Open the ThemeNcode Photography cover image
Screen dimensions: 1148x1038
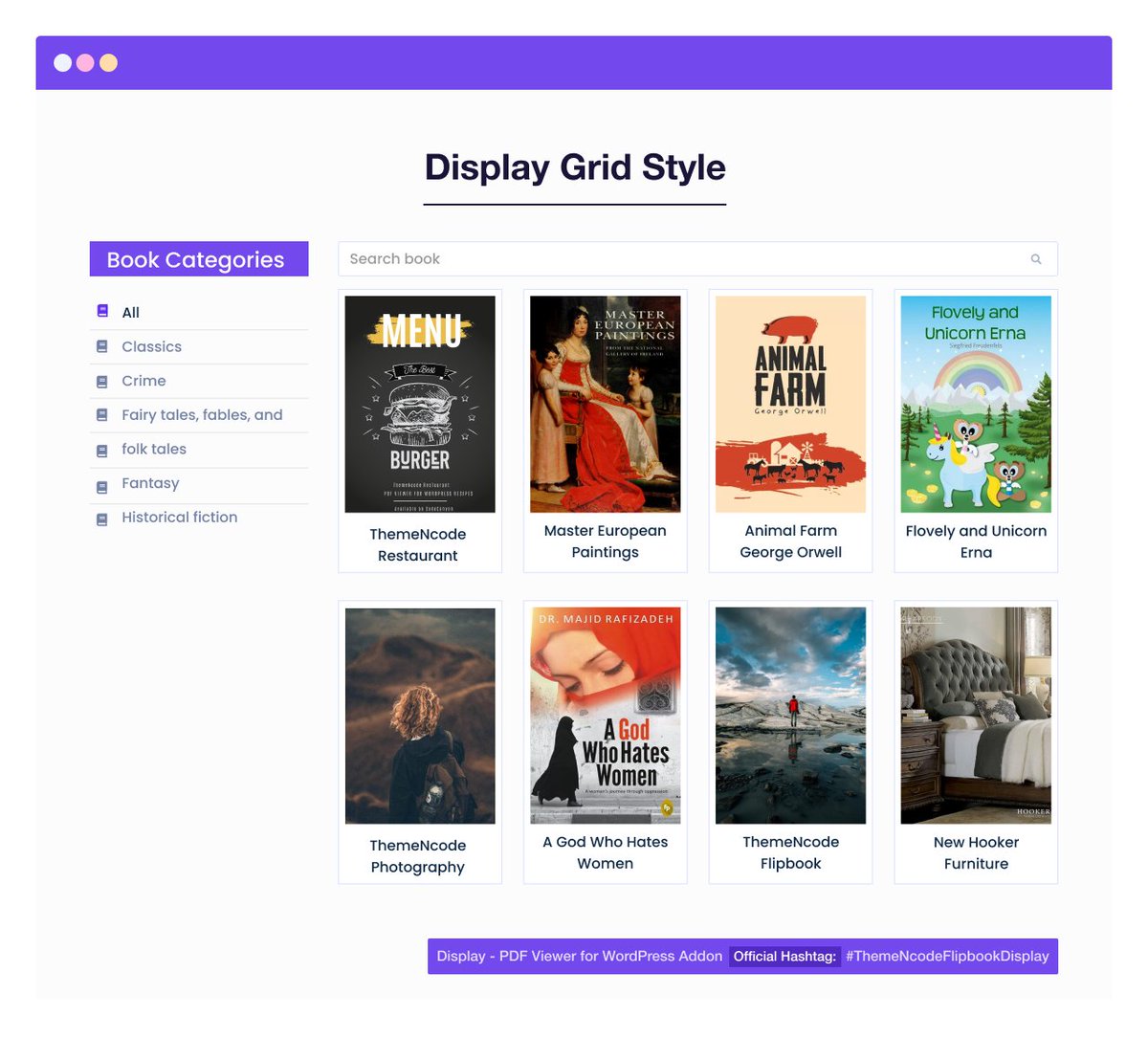420,716
